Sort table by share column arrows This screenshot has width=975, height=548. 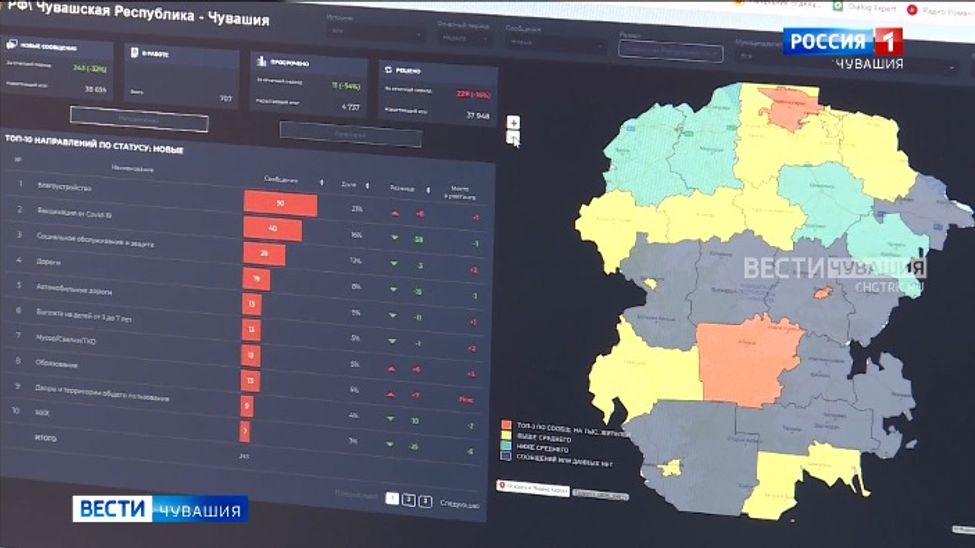[x=367, y=185]
